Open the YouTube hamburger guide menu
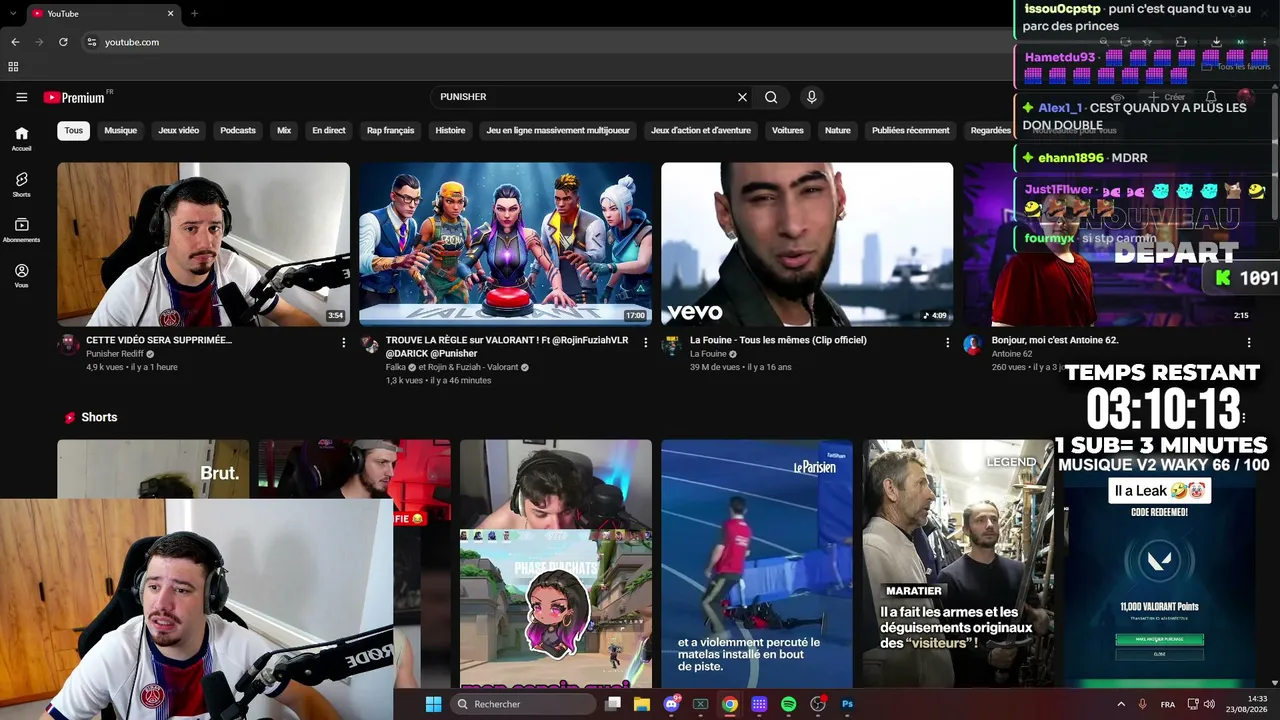The width and height of the screenshot is (1280, 720). (21, 97)
